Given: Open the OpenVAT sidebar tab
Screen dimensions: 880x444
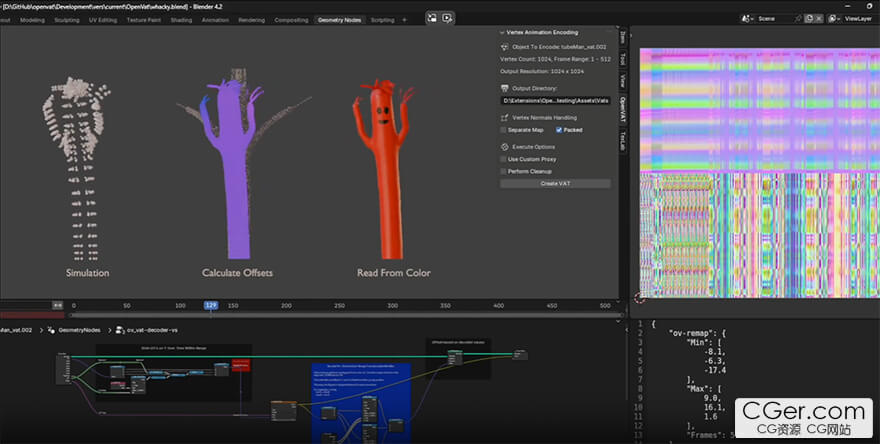Looking at the screenshot, I should 623,108.
